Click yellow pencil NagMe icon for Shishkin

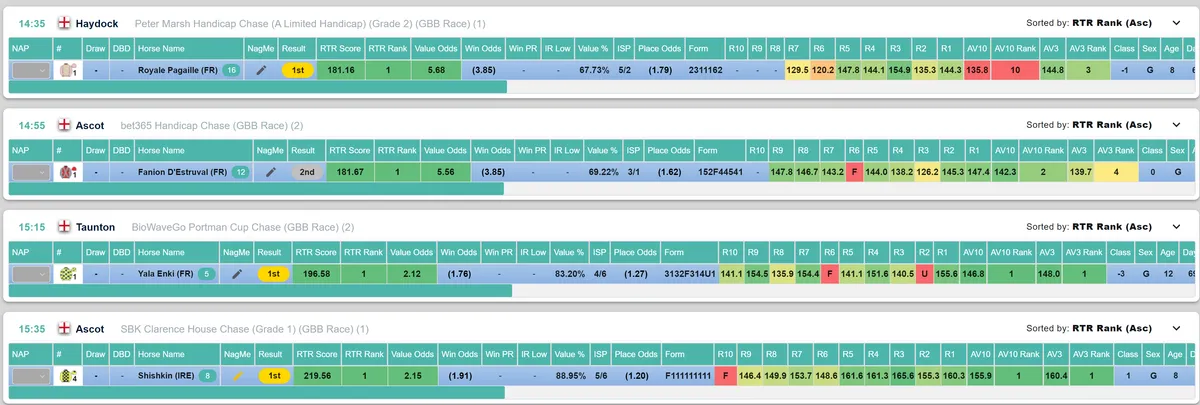coord(237,376)
